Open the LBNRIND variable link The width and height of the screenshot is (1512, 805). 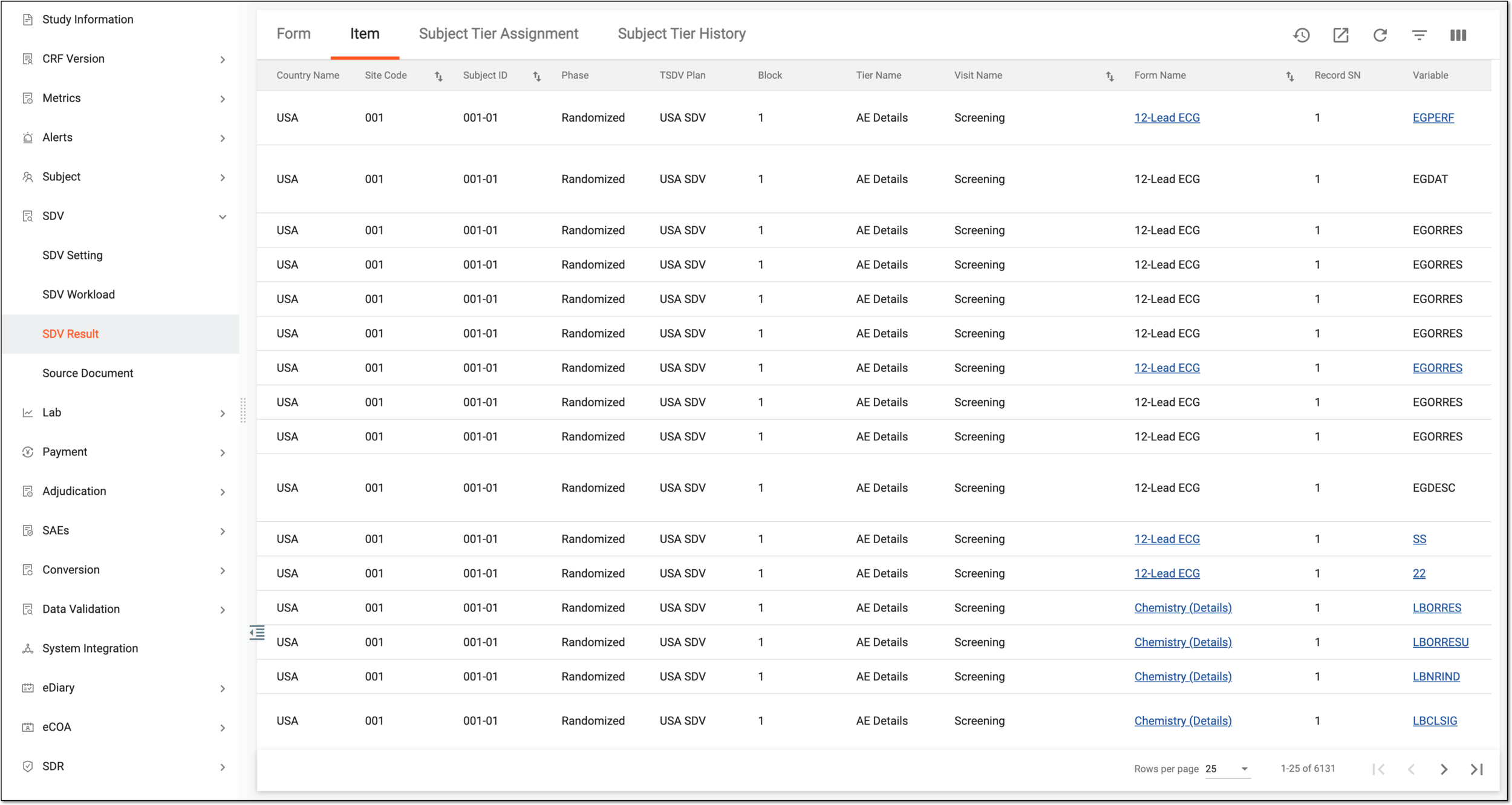(1436, 677)
